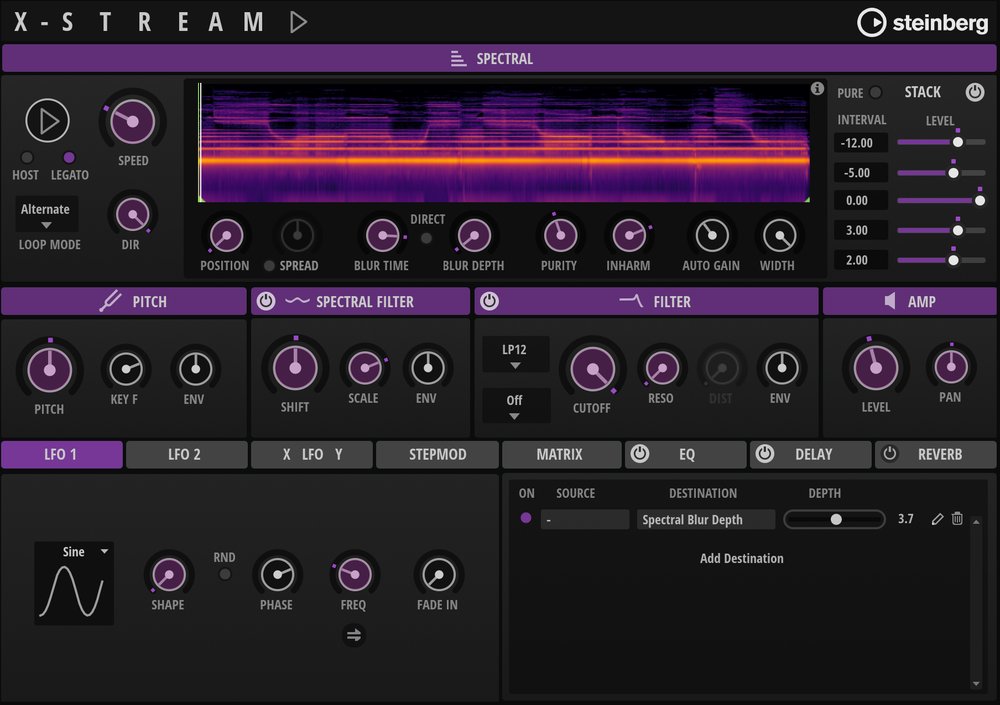Click the pencil edit icon in the modulation row
Screen dimensions: 1000x705
[x=937, y=519]
